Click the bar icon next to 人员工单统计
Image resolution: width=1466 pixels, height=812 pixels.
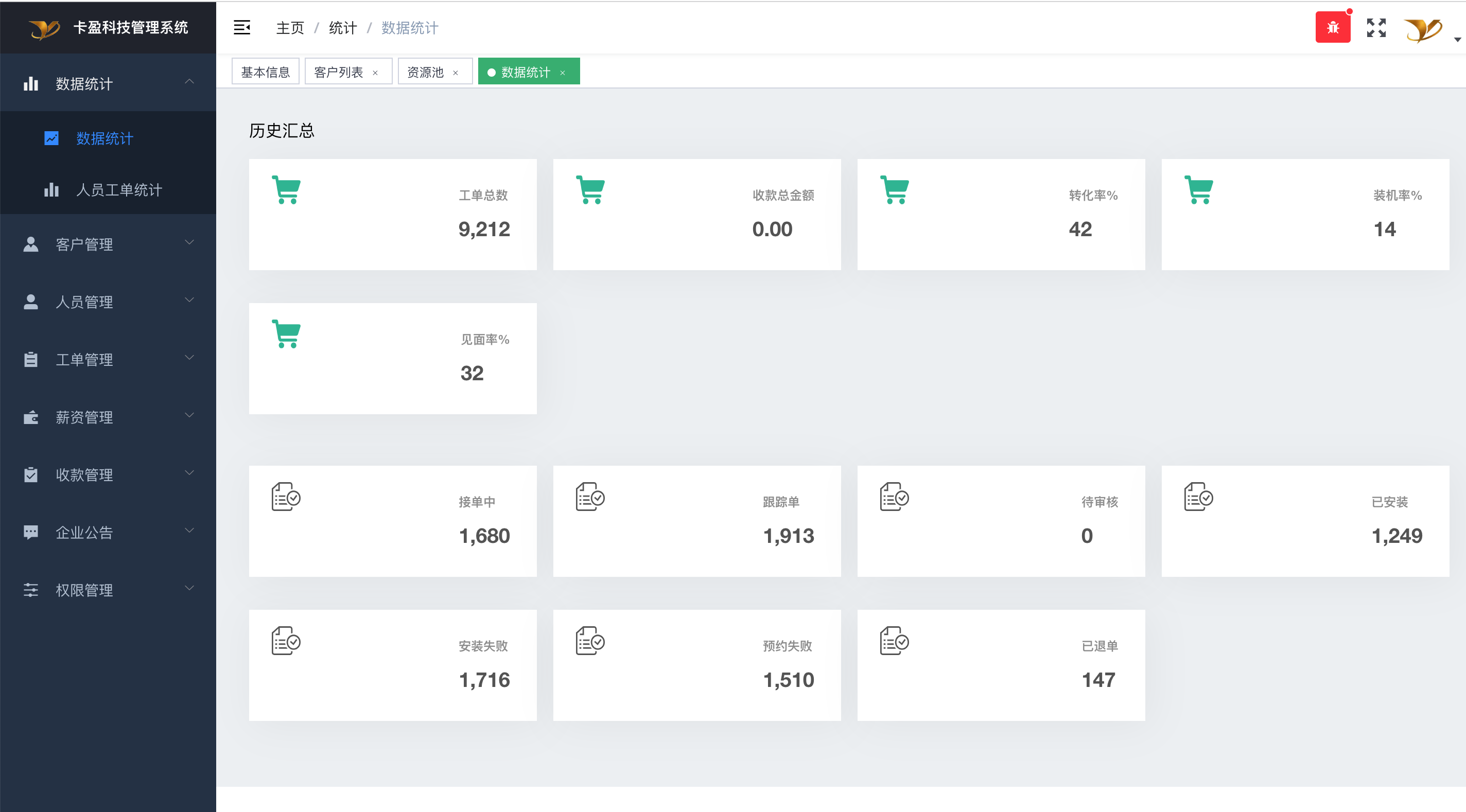(51, 189)
